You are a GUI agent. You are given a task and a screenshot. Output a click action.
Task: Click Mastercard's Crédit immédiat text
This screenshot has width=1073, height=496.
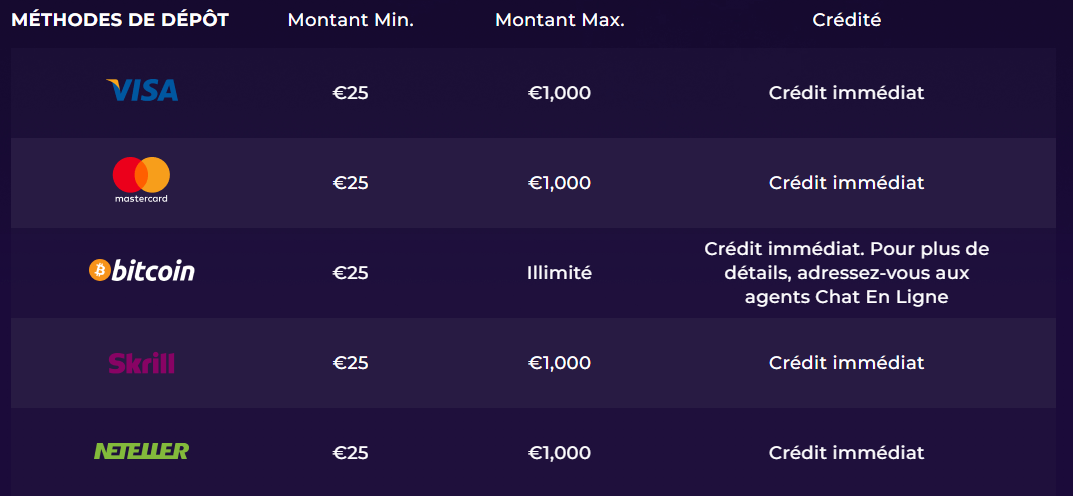point(846,183)
